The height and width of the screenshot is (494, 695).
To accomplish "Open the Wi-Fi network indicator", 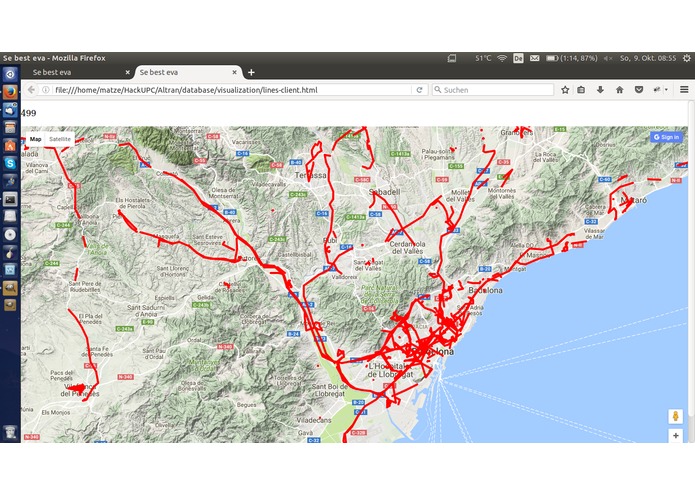I will (502, 58).
